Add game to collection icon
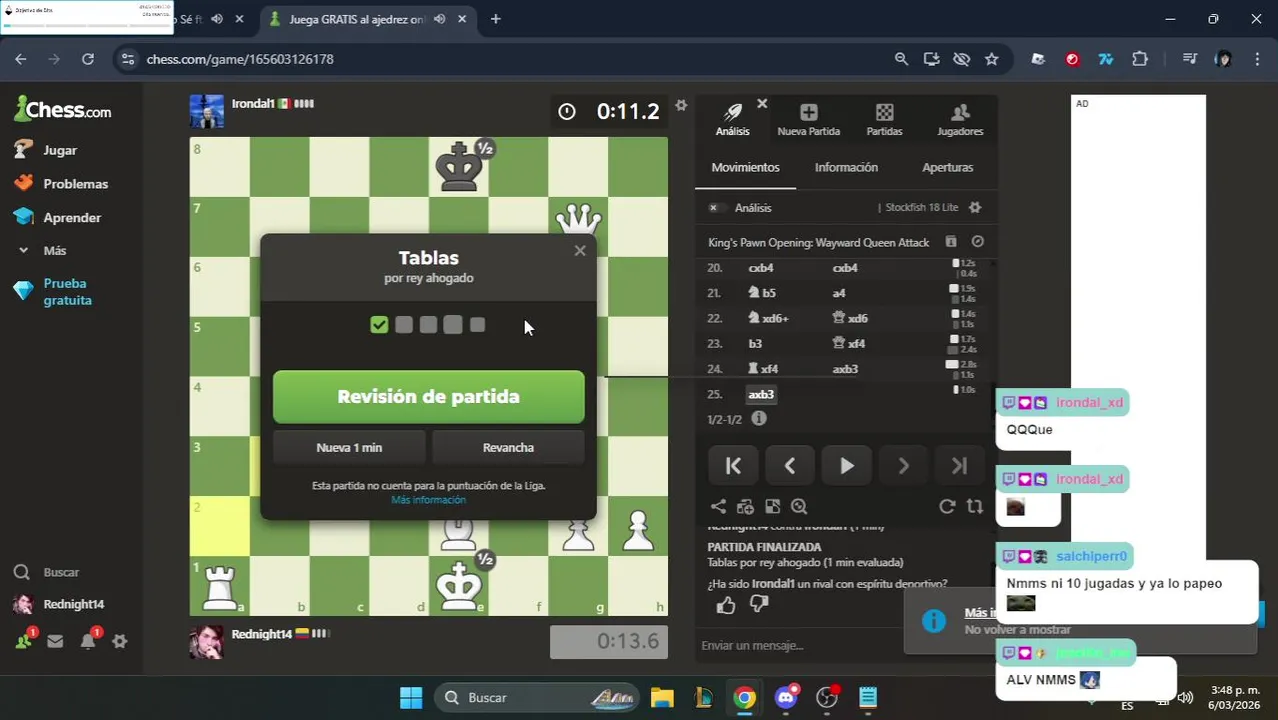The image size is (1278, 720). point(745,507)
